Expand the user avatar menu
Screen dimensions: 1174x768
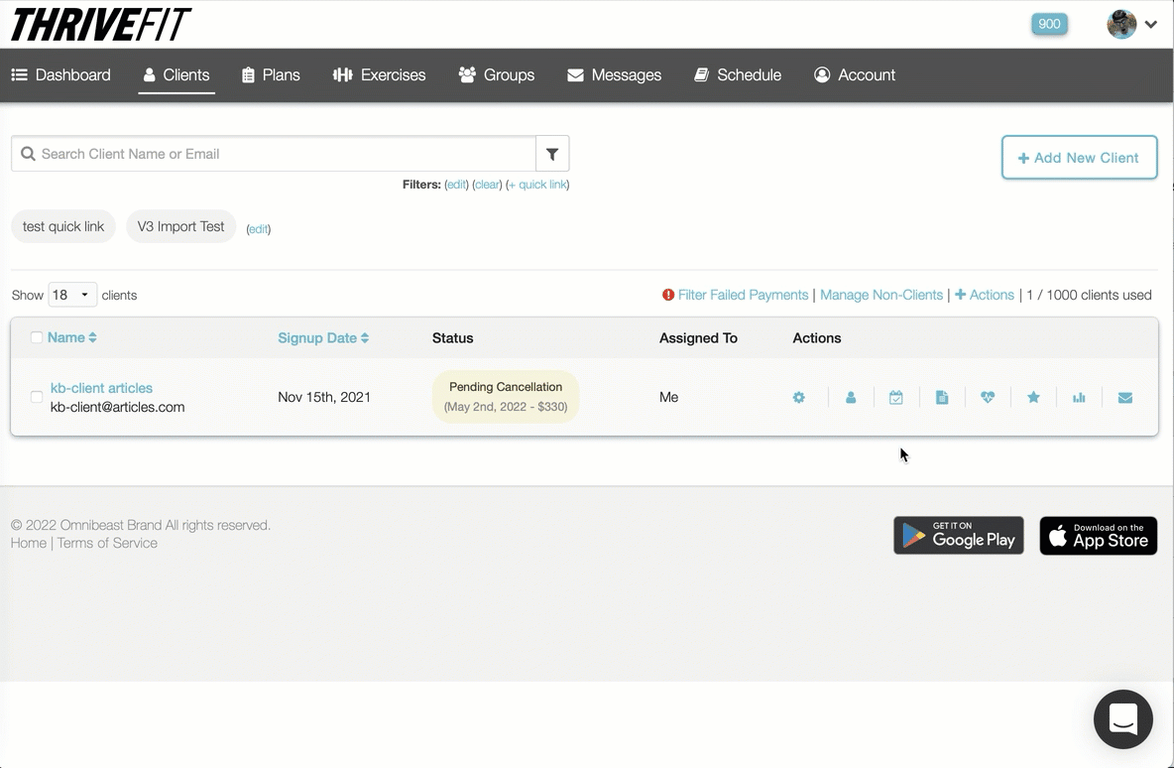pos(1132,25)
